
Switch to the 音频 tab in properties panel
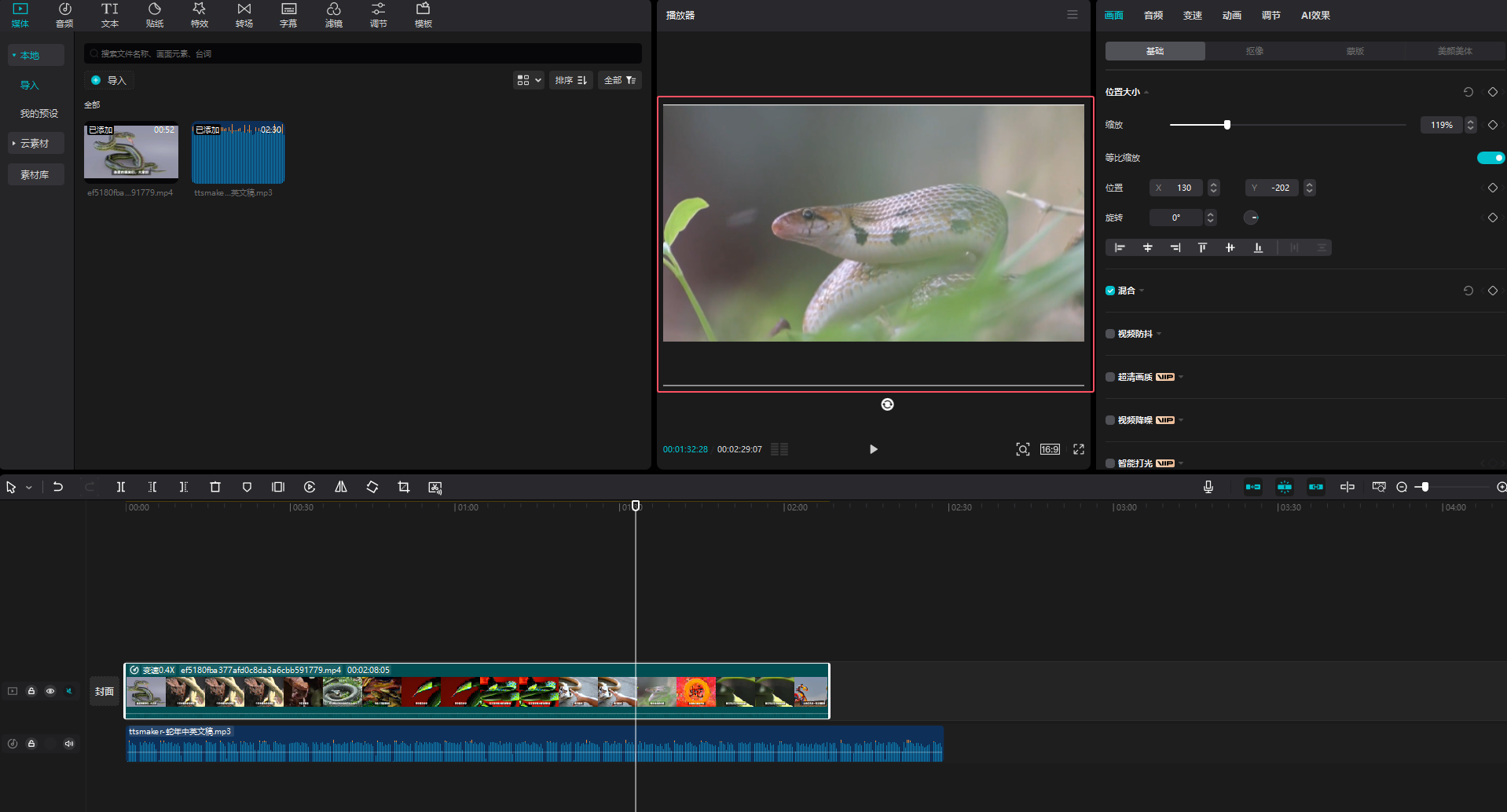coord(1153,15)
